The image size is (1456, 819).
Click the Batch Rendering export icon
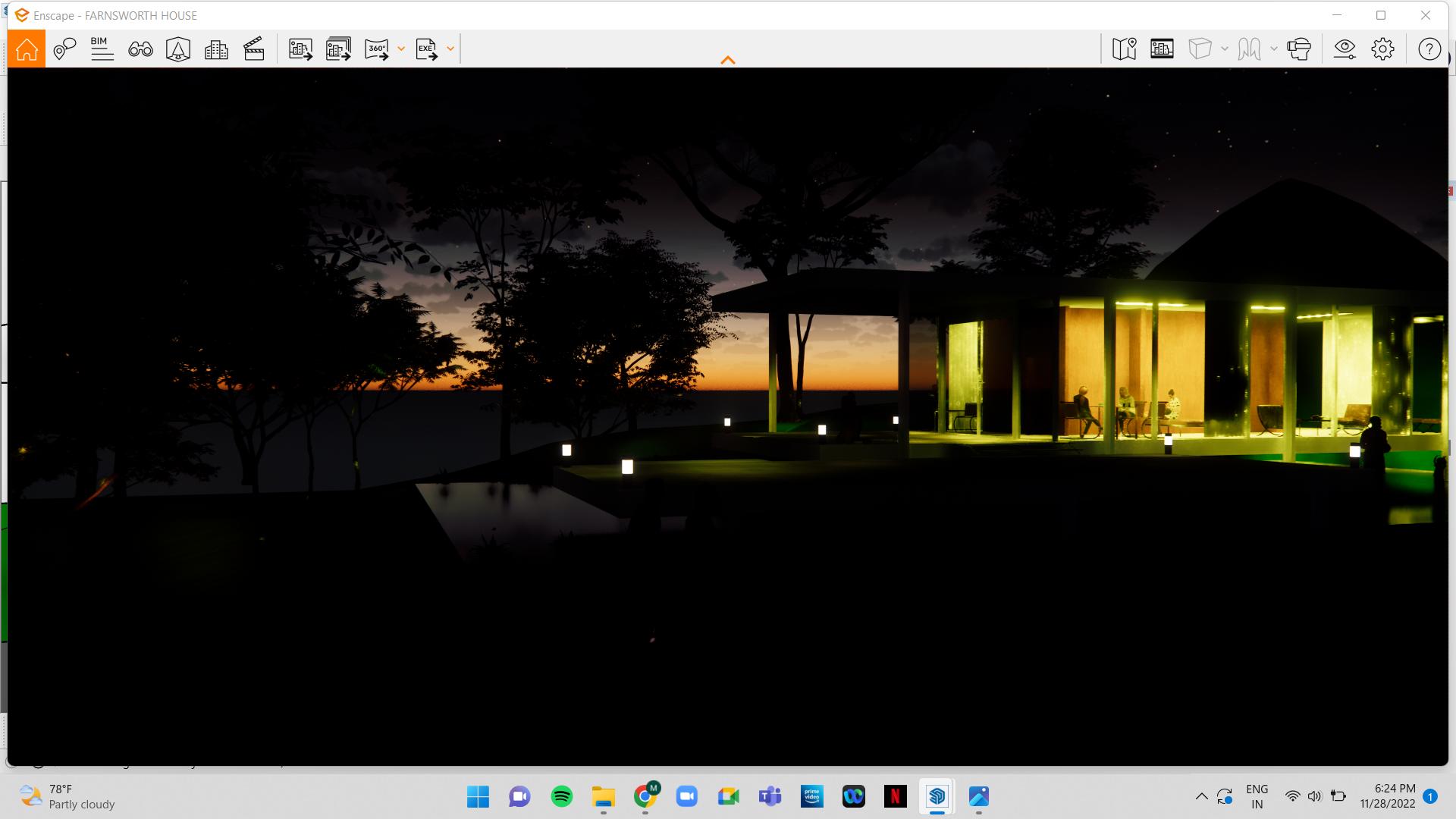point(338,49)
